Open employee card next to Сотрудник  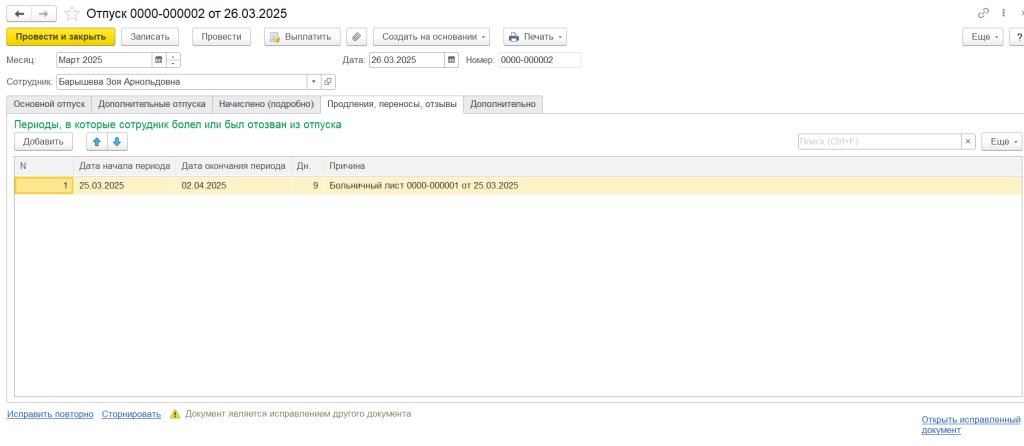(x=328, y=82)
